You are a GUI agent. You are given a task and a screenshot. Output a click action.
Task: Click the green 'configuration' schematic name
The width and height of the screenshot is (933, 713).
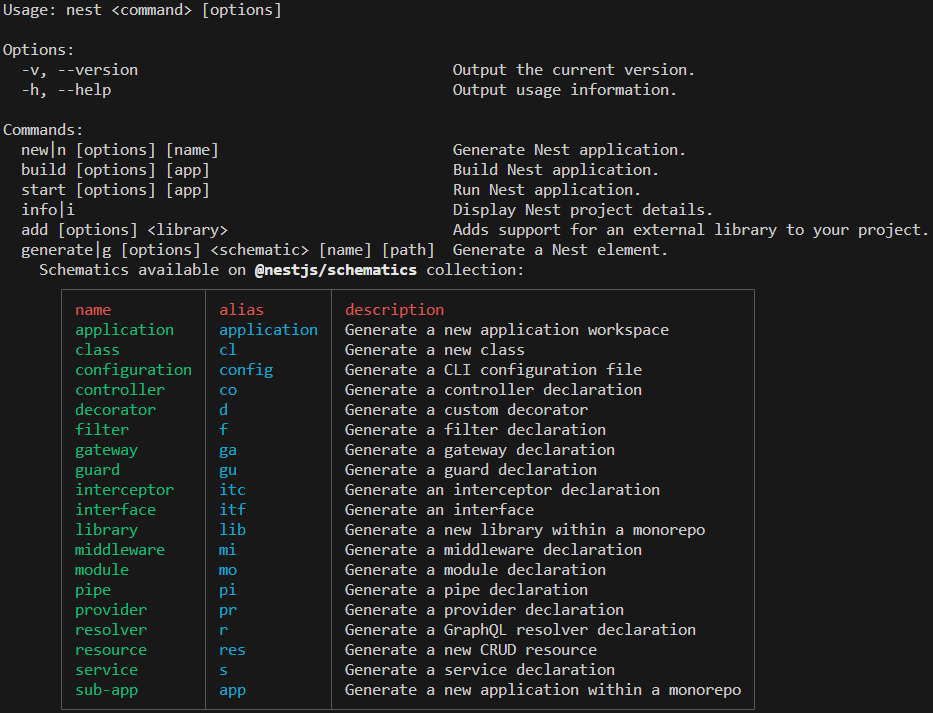[133, 370]
